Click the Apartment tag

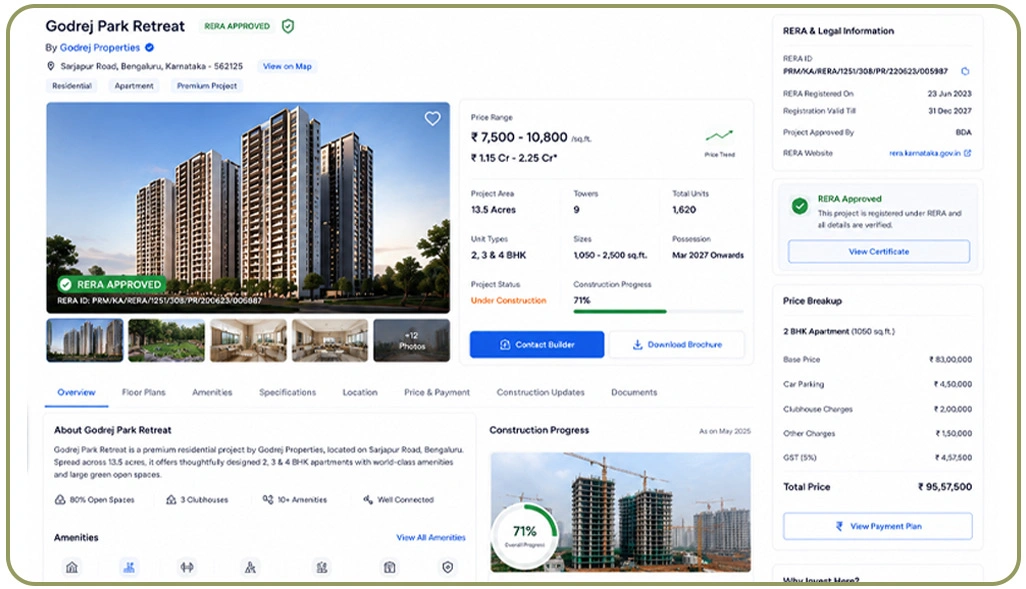[x=133, y=86]
